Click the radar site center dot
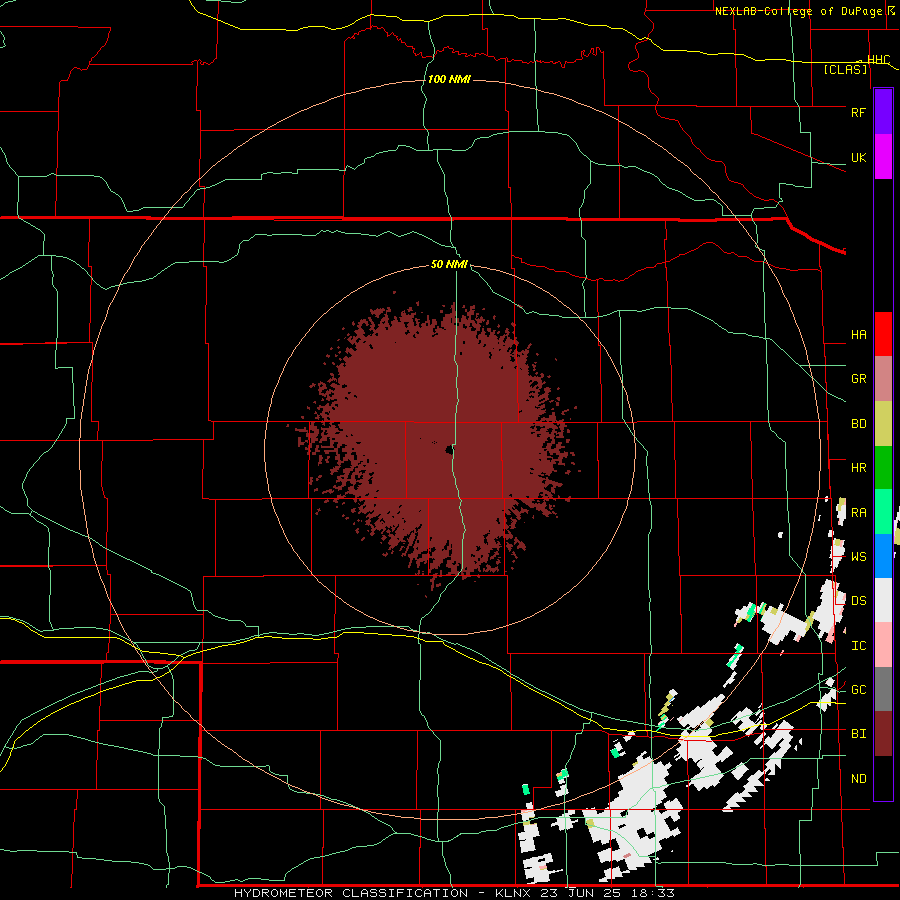Screen dimensions: 900x900 pyautogui.click(x=449, y=450)
